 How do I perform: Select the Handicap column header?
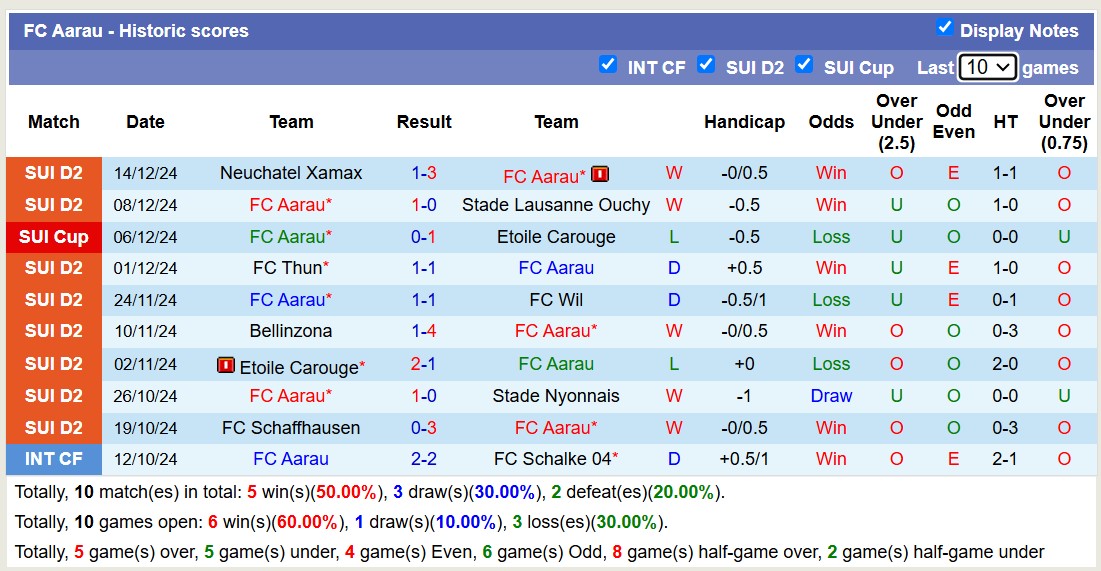coord(744,122)
